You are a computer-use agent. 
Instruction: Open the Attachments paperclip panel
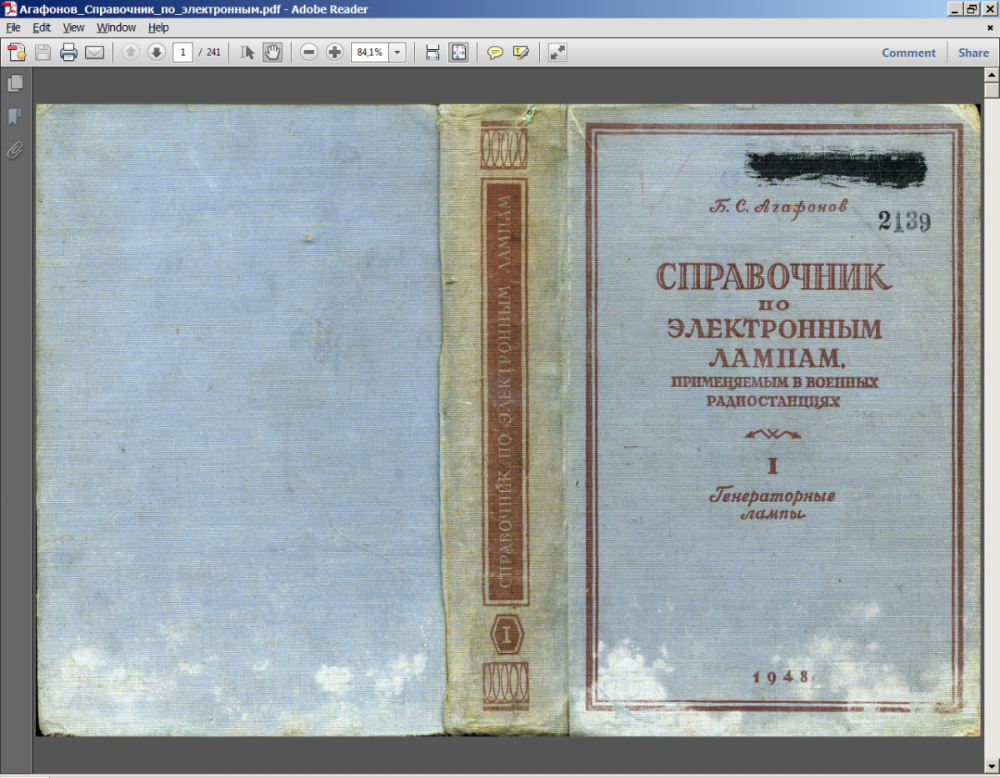[15, 150]
